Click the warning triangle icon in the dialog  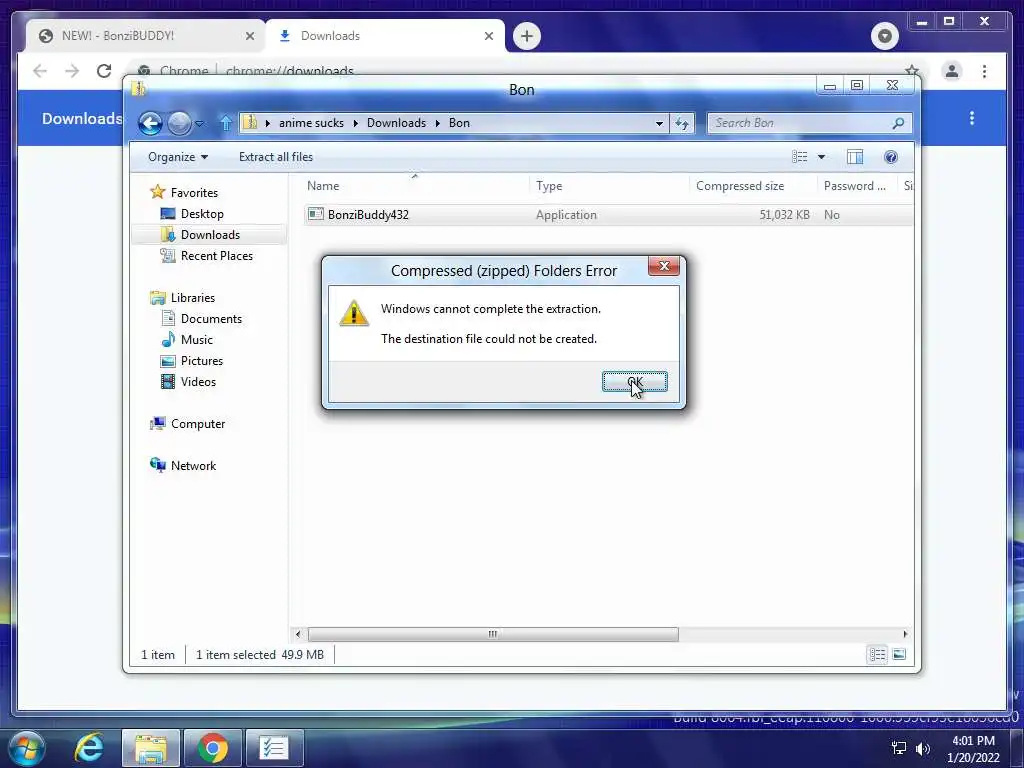coord(354,313)
